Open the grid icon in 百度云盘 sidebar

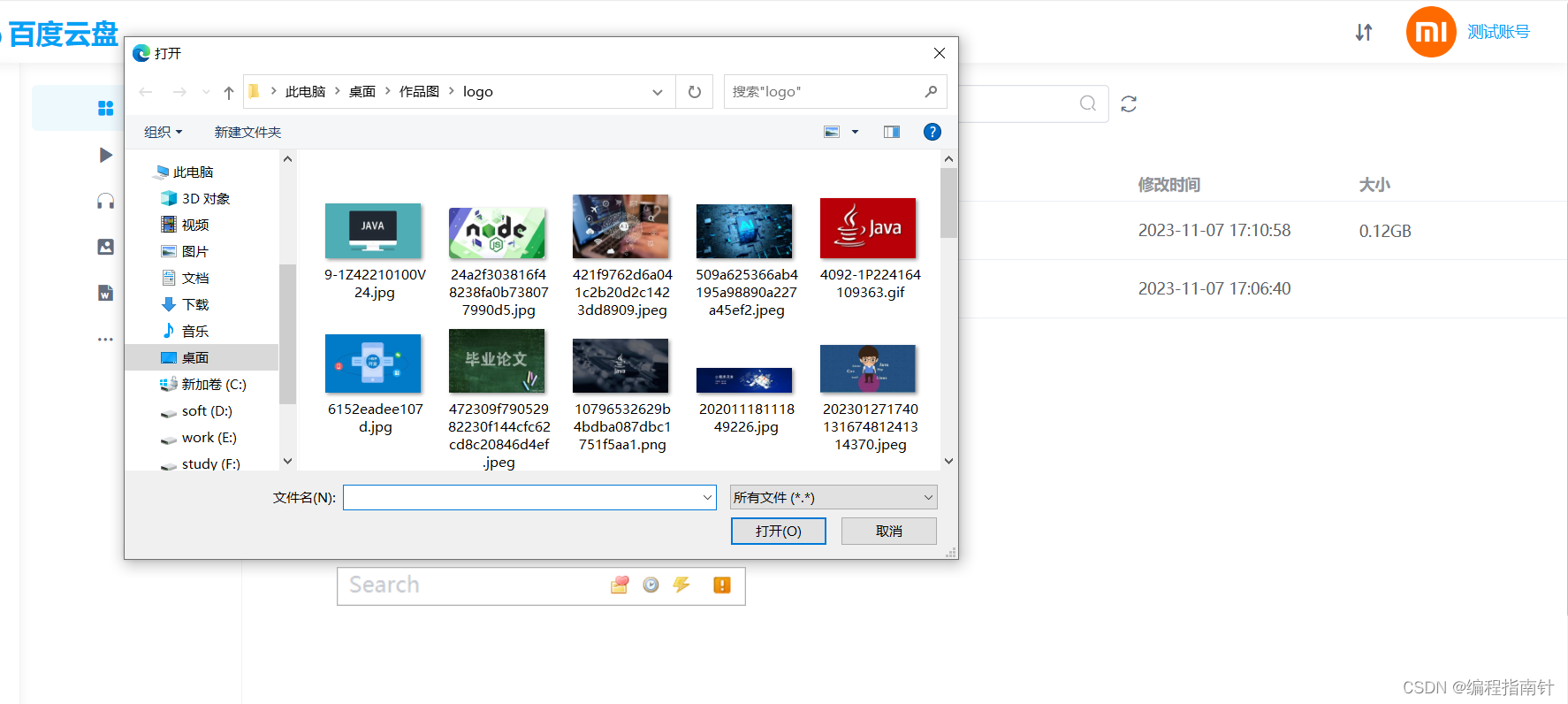pos(105,108)
